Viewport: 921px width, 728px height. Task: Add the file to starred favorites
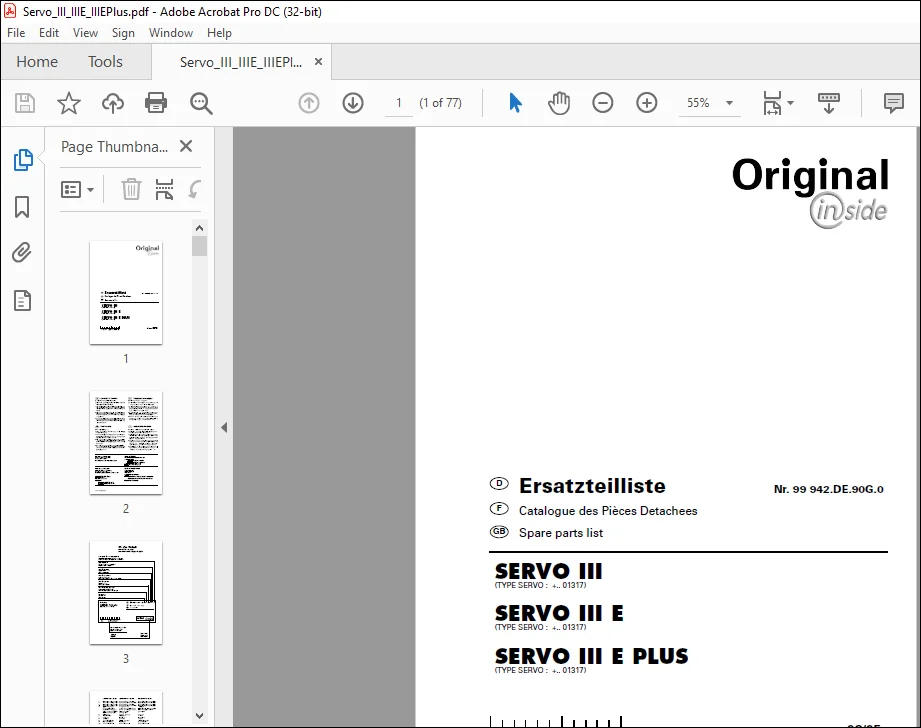click(69, 103)
